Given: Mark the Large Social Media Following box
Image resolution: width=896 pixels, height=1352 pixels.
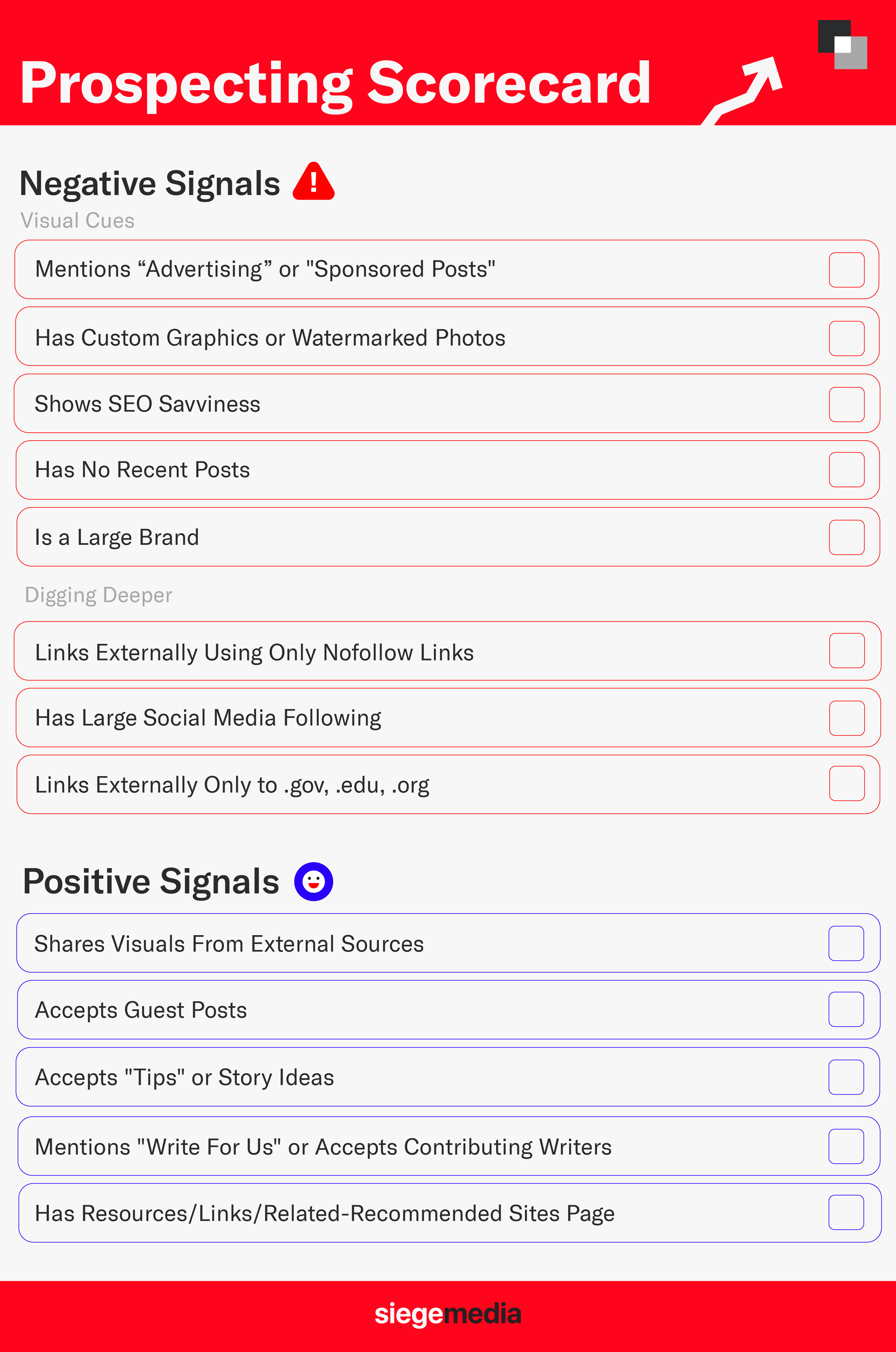Looking at the screenshot, I should [x=846, y=718].
